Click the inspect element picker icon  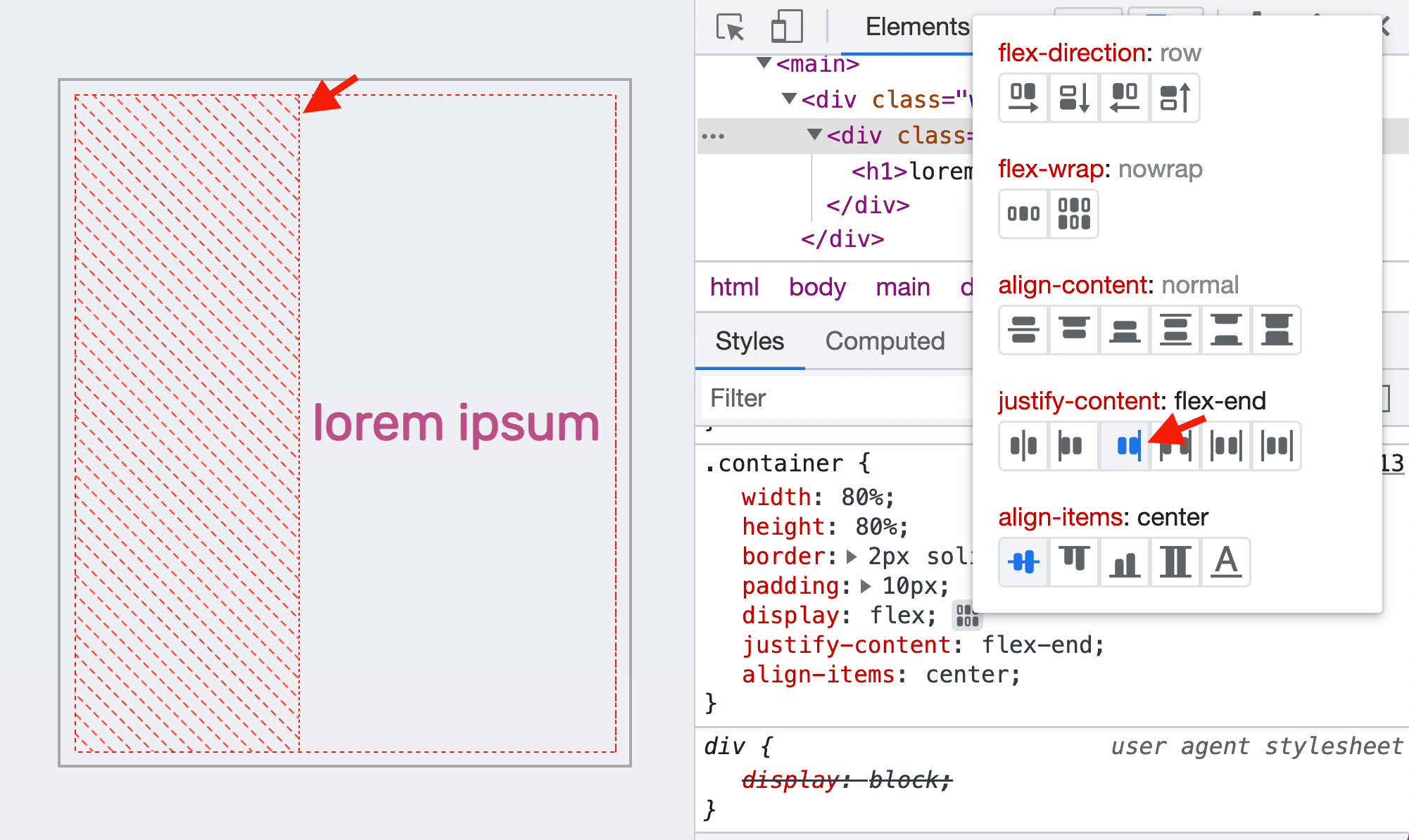point(730,27)
